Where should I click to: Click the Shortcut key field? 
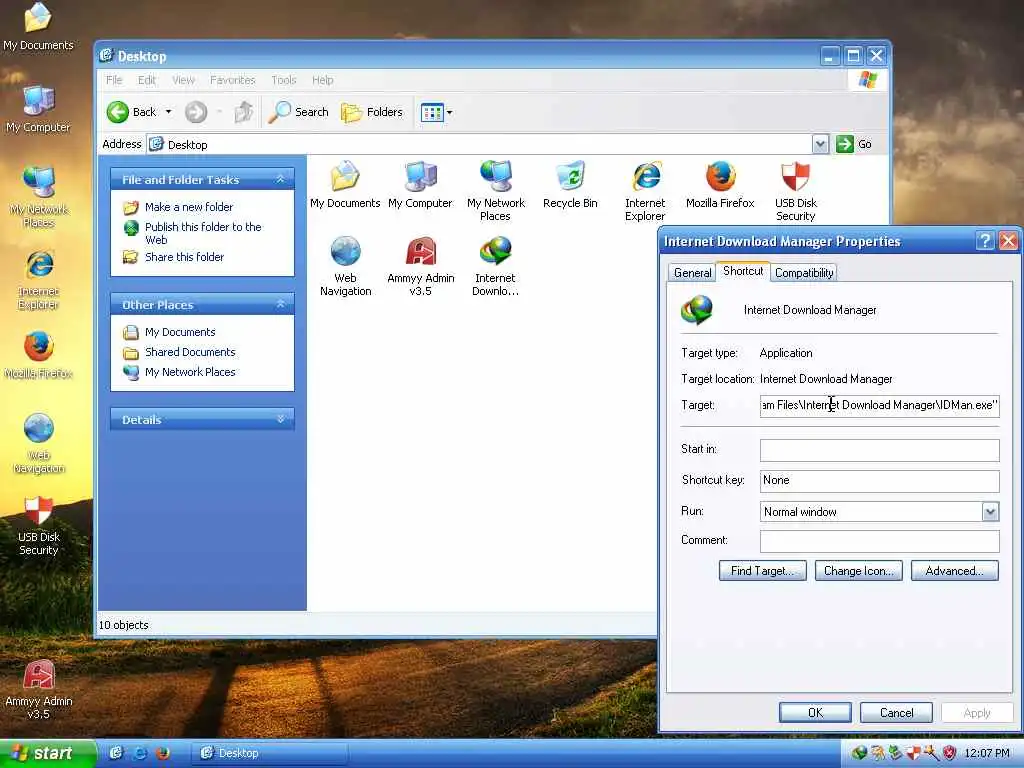[879, 481]
